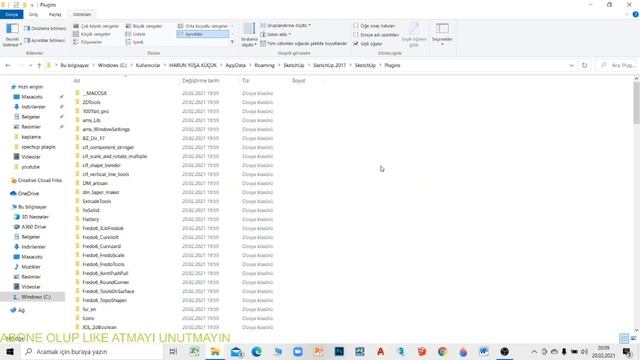
Task: Open Microsoft Edge from the taskbar
Action: [256, 351]
